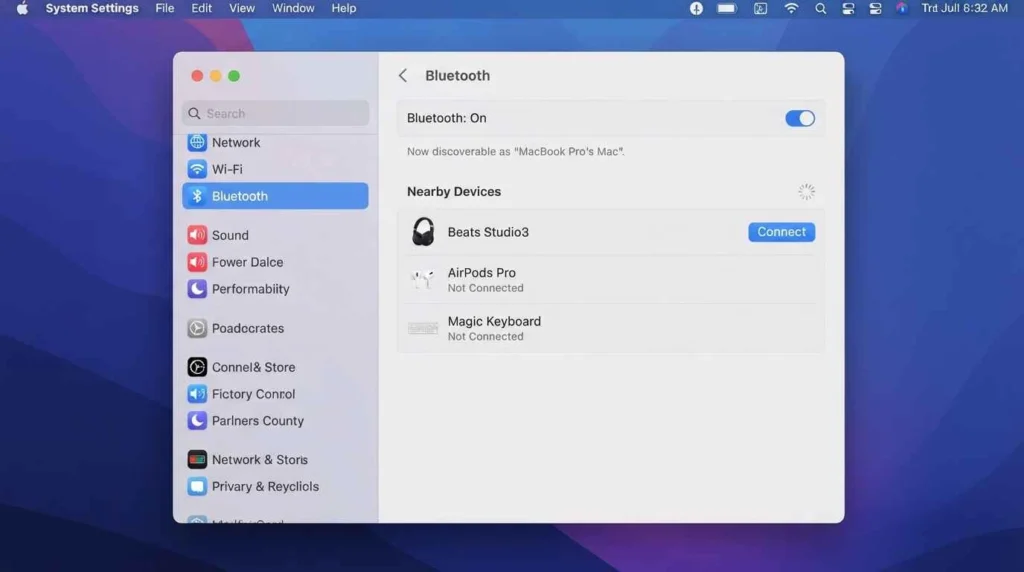Click the Bluetooth: On label
Viewport: 1024px width, 572px height.
click(x=447, y=118)
